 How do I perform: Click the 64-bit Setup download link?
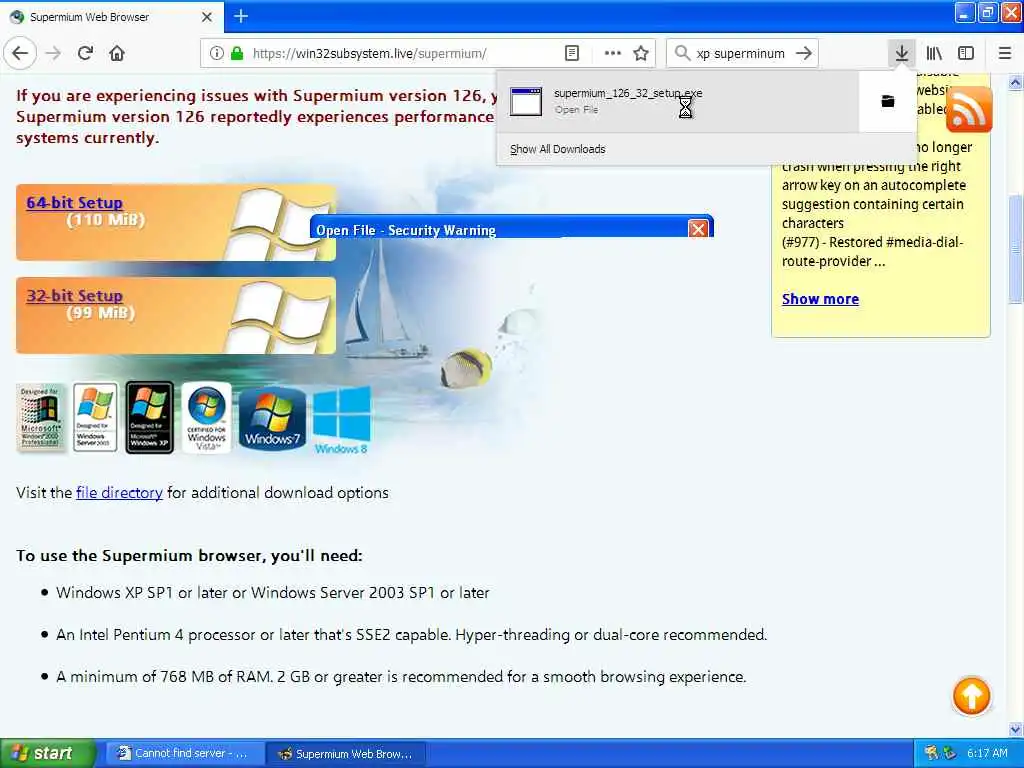pos(74,202)
